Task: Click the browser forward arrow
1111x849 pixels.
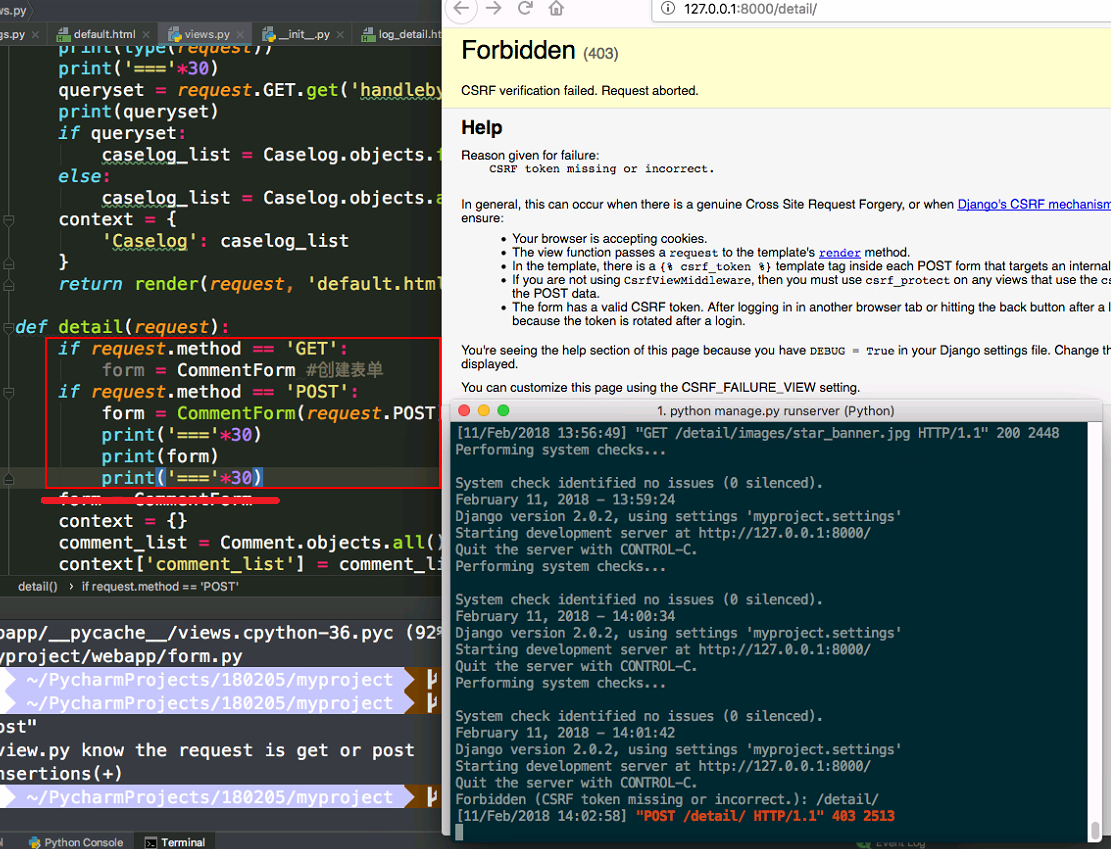Action: [x=494, y=8]
